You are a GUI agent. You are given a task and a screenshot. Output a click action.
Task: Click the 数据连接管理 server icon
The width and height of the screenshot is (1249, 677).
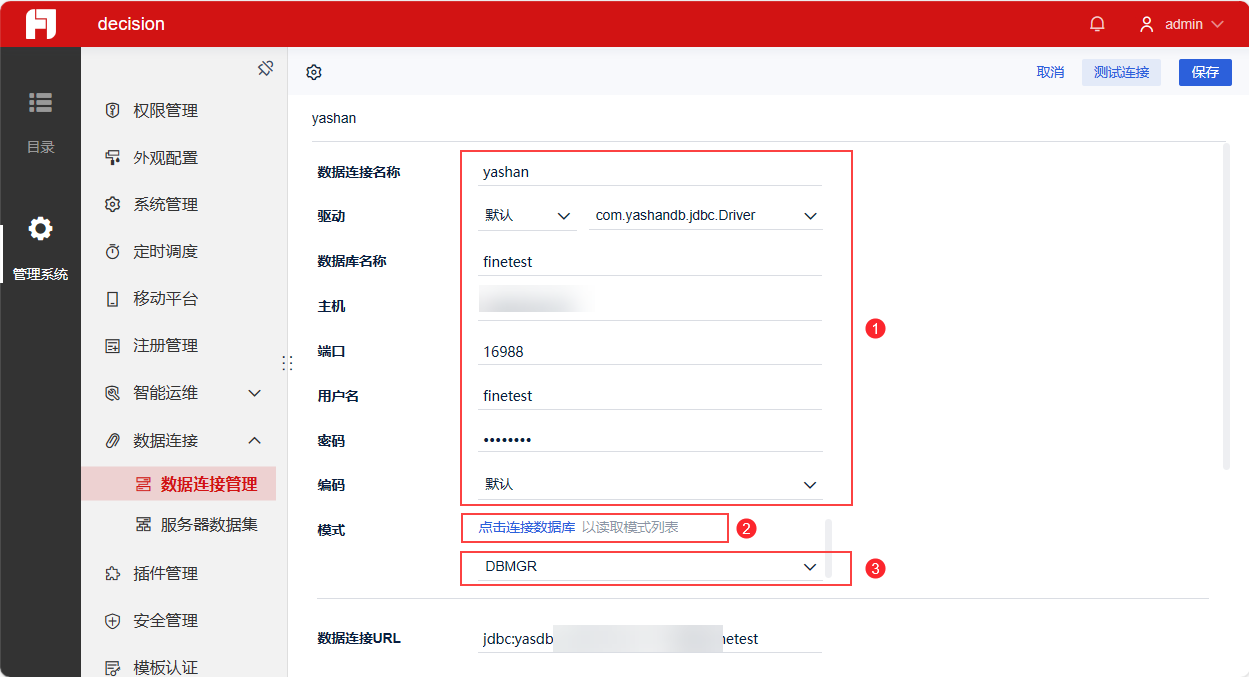pos(143,484)
